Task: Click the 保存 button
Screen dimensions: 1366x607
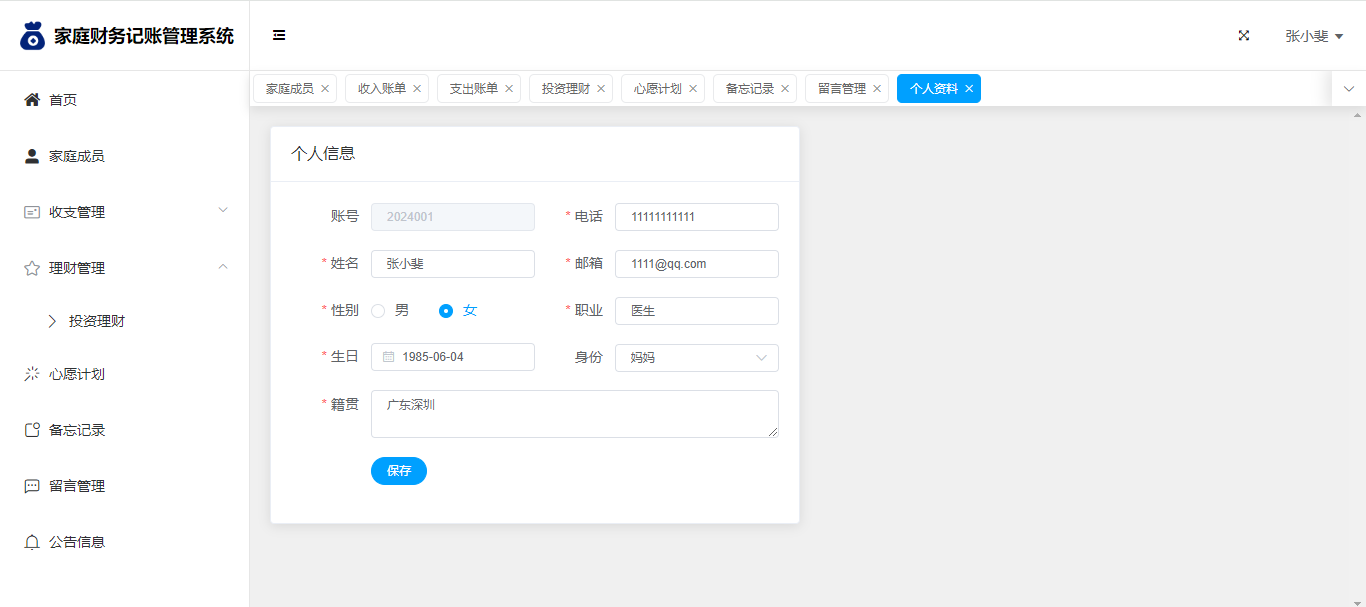Action: click(x=398, y=471)
